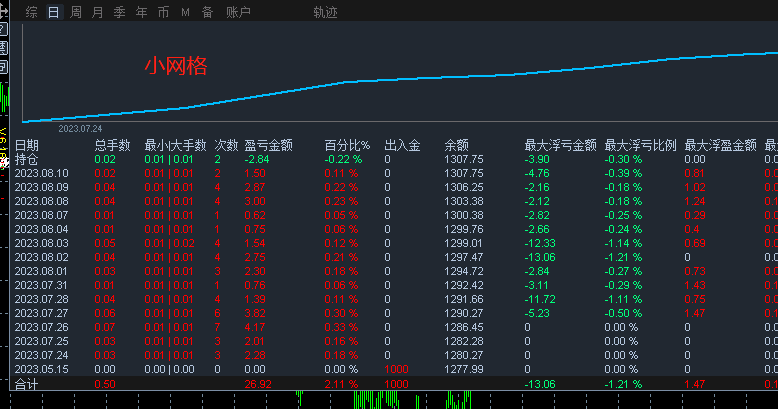
Task: Click the red 小网格 chart label
Action: (176, 66)
